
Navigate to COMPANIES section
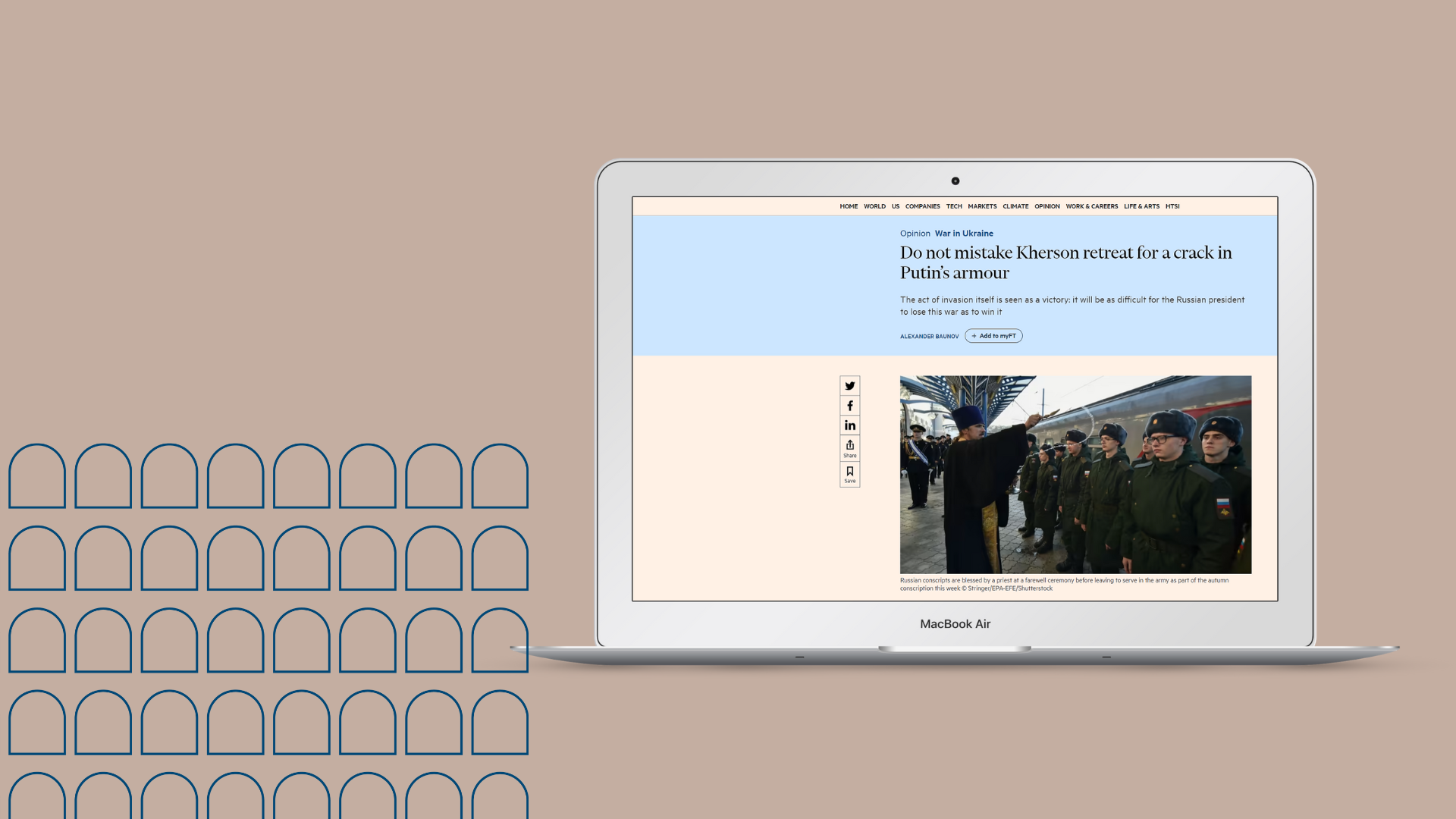point(922,206)
